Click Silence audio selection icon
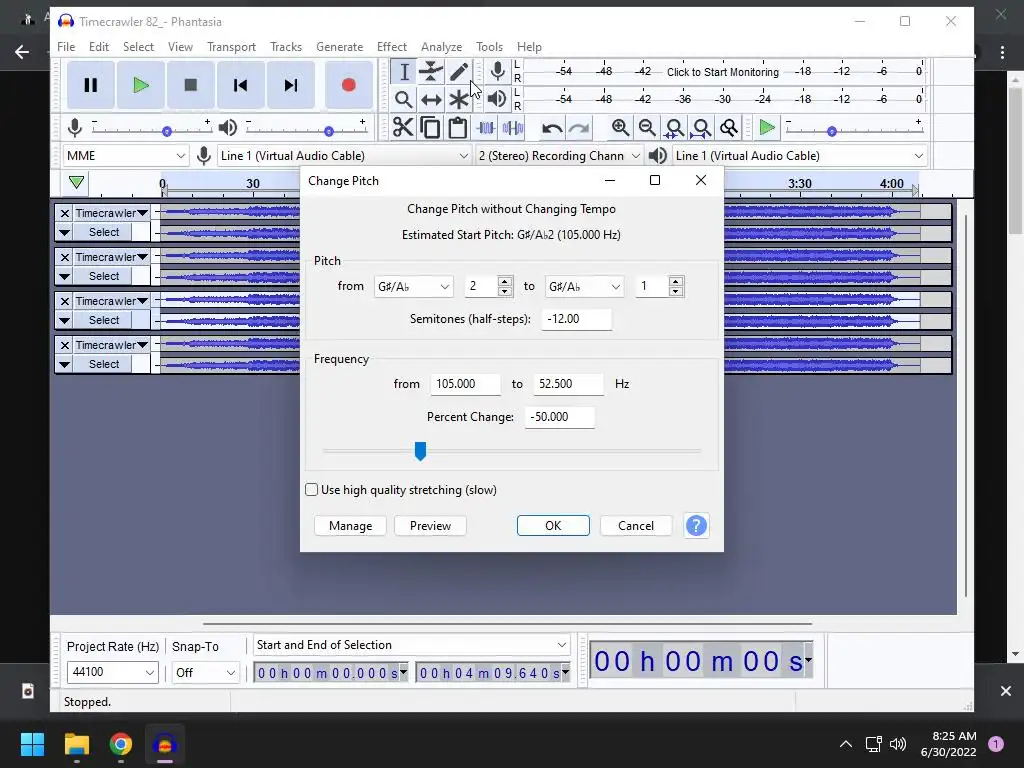Screen dimensions: 1024x768 click(513, 127)
